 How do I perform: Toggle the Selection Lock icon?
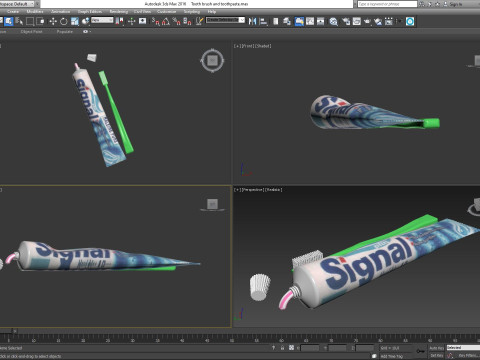click(282, 348)
